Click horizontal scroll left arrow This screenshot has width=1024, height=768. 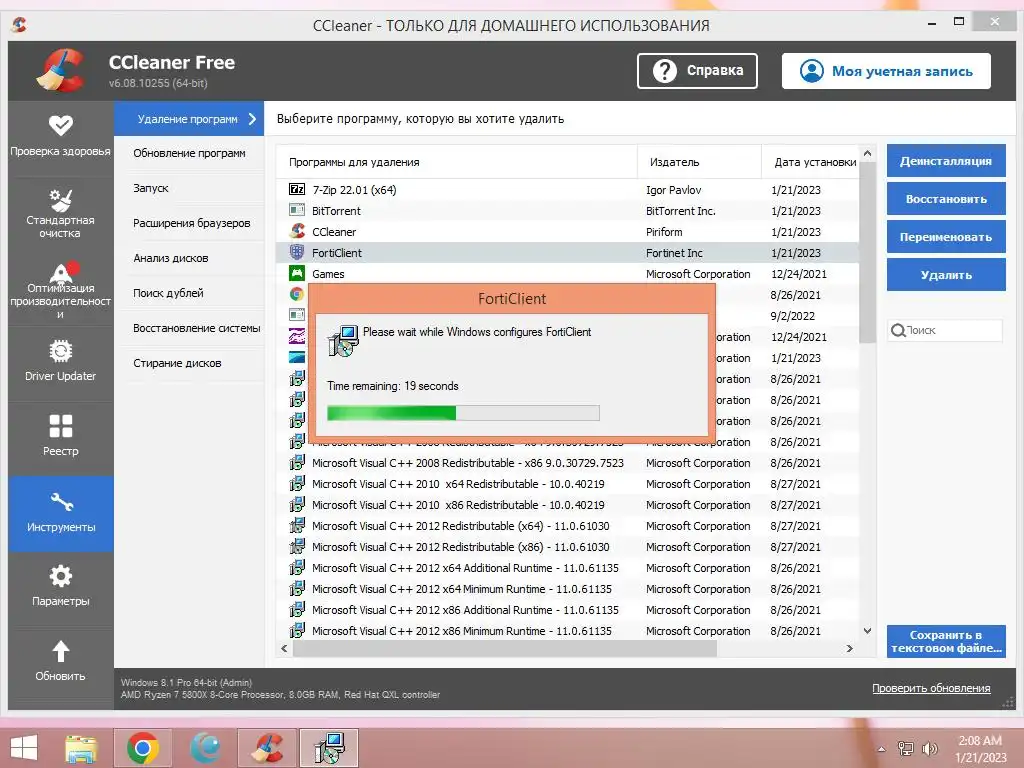click(284, 648)
